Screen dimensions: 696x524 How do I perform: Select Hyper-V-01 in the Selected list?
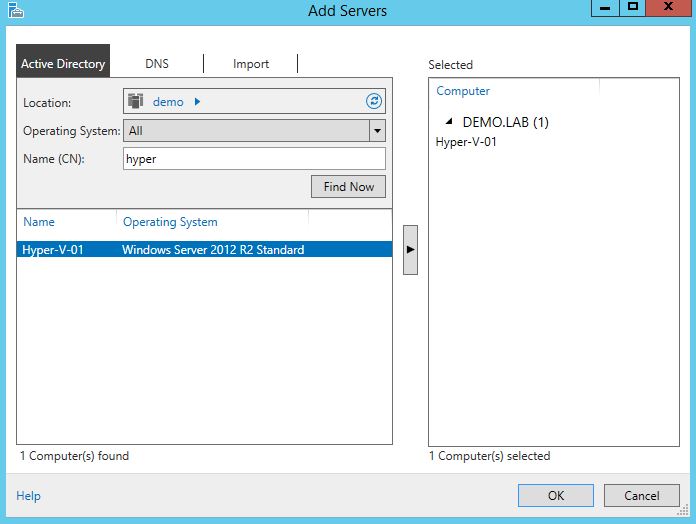[467, 142]
